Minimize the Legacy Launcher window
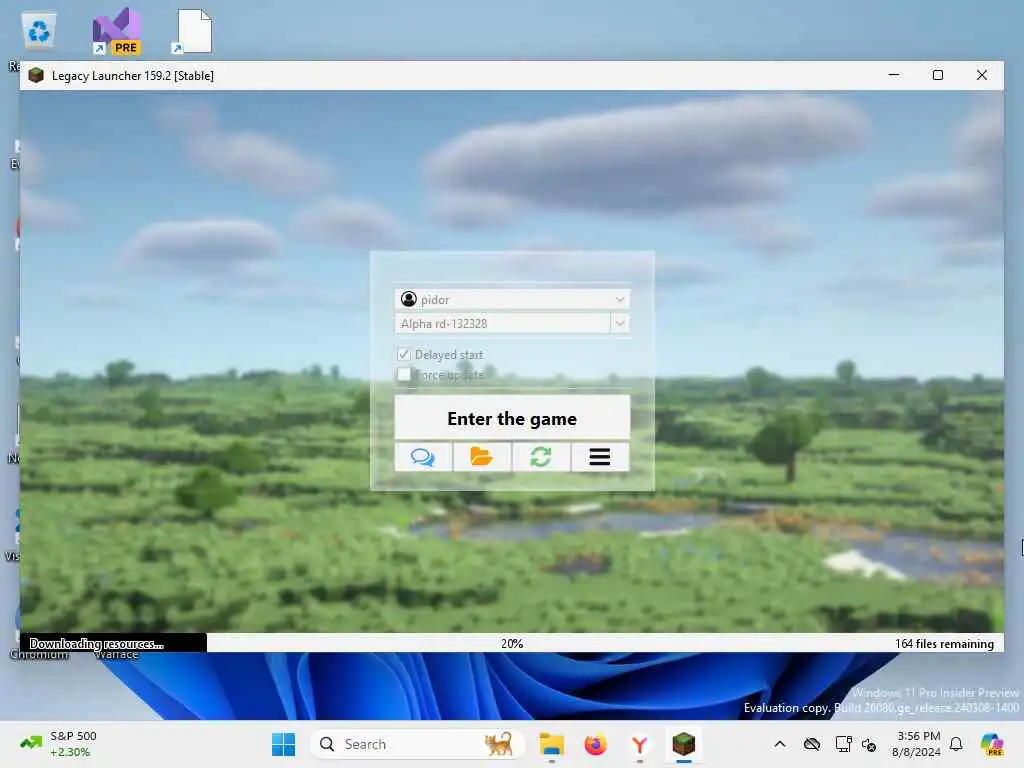The width and height of the screenshot is (1024, 768). click(x=894, y=75)
